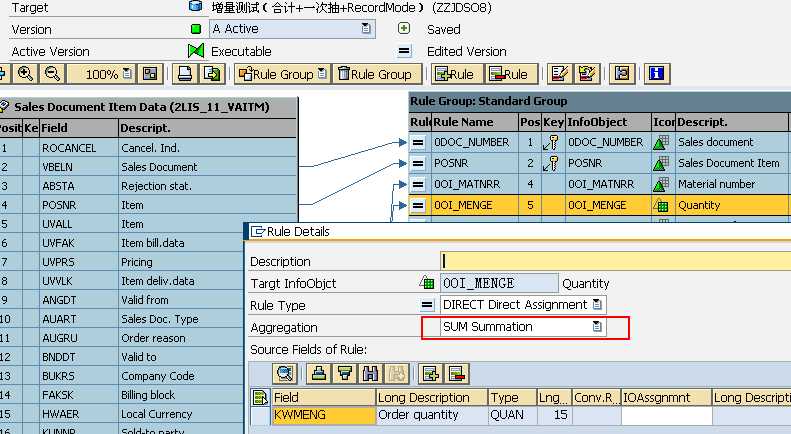Click the 'Material number' description cell

pos(731,185)
